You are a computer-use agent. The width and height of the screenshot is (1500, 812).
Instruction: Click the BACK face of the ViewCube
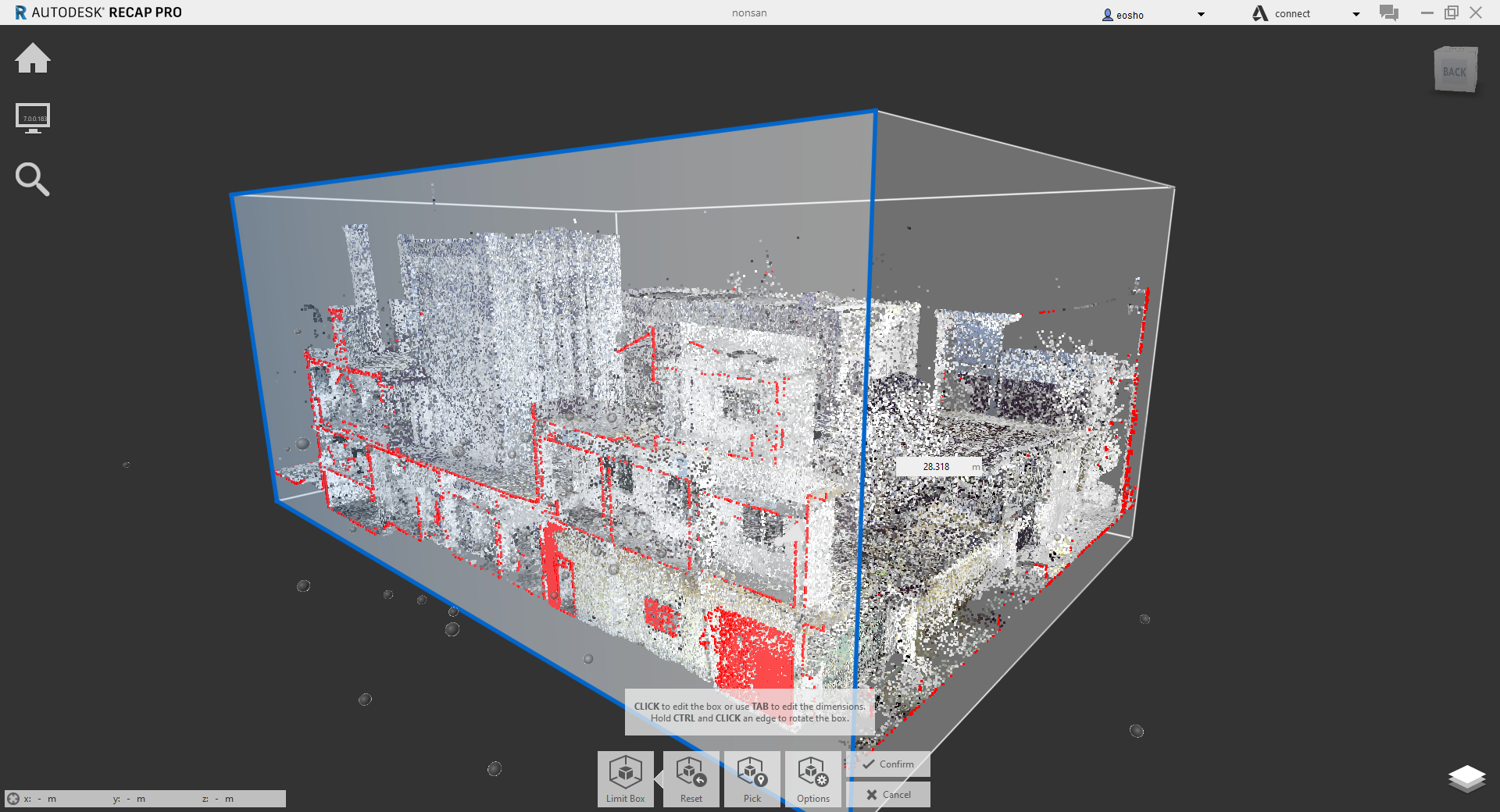[x=1455, y=72]
